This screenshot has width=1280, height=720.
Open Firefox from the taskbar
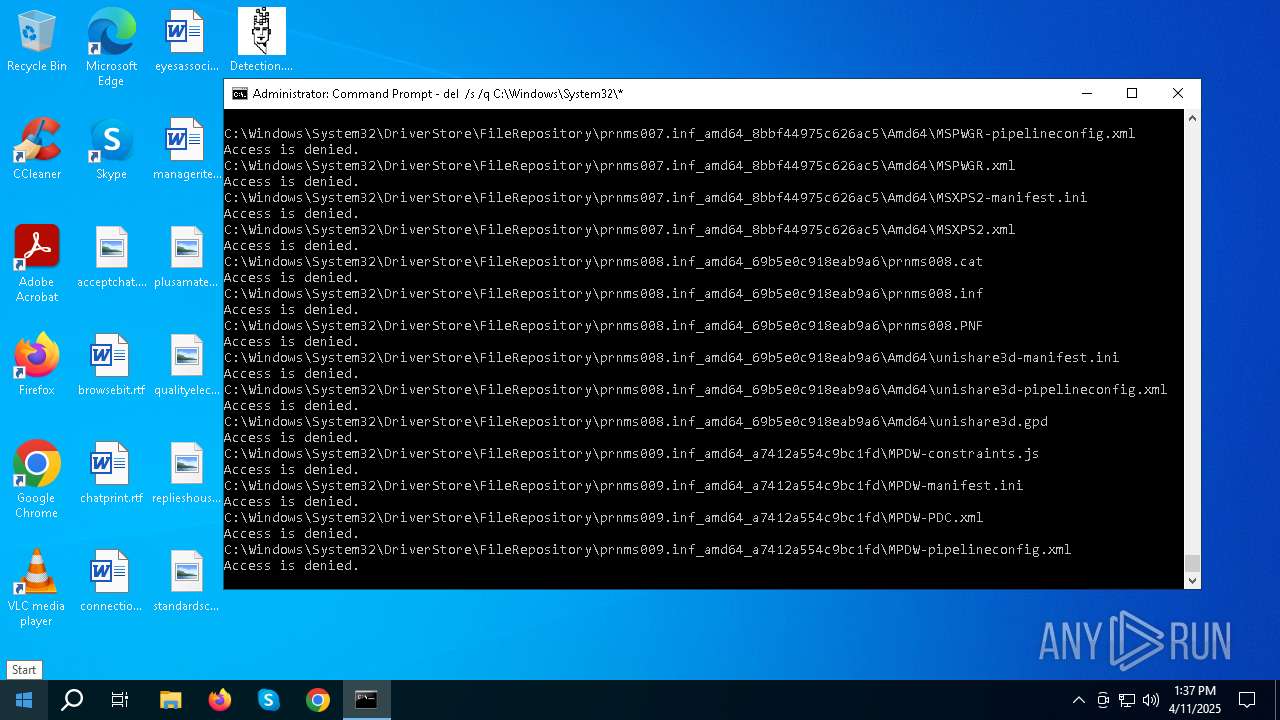pyautogui.click(x=220, y=700)
